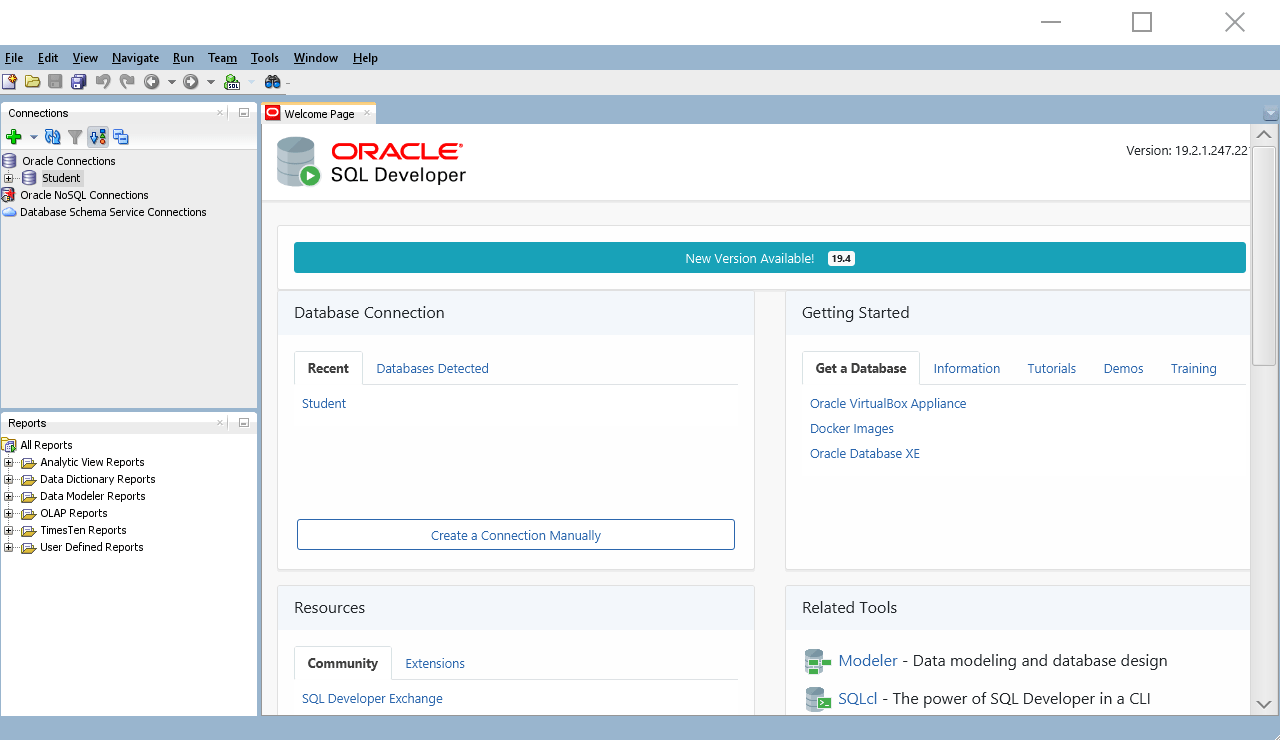Click the New Version Available banner
The width and height of the screenshot is (1280, 740).
(770, 258)
